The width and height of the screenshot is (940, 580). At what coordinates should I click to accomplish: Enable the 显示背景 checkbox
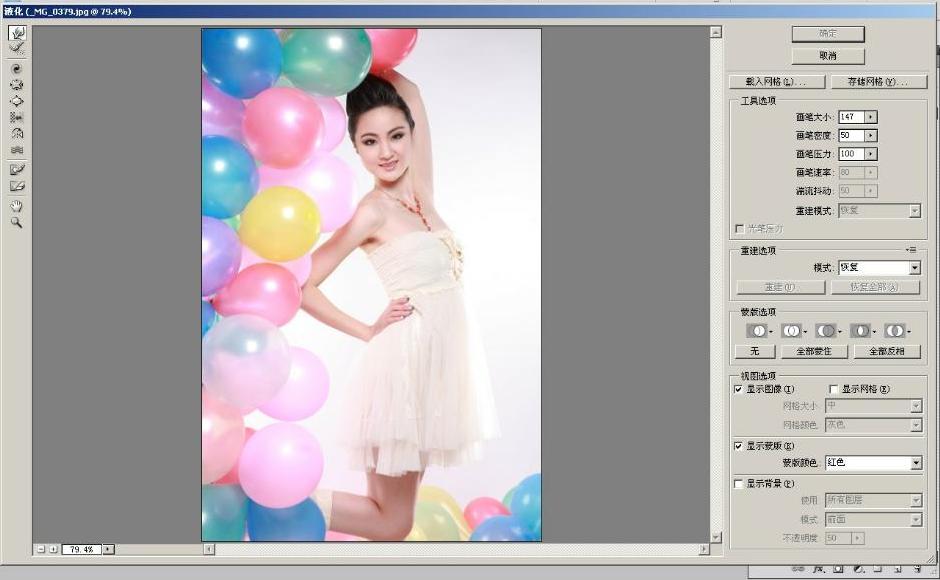pyautogui.click(x=739, y=483)
